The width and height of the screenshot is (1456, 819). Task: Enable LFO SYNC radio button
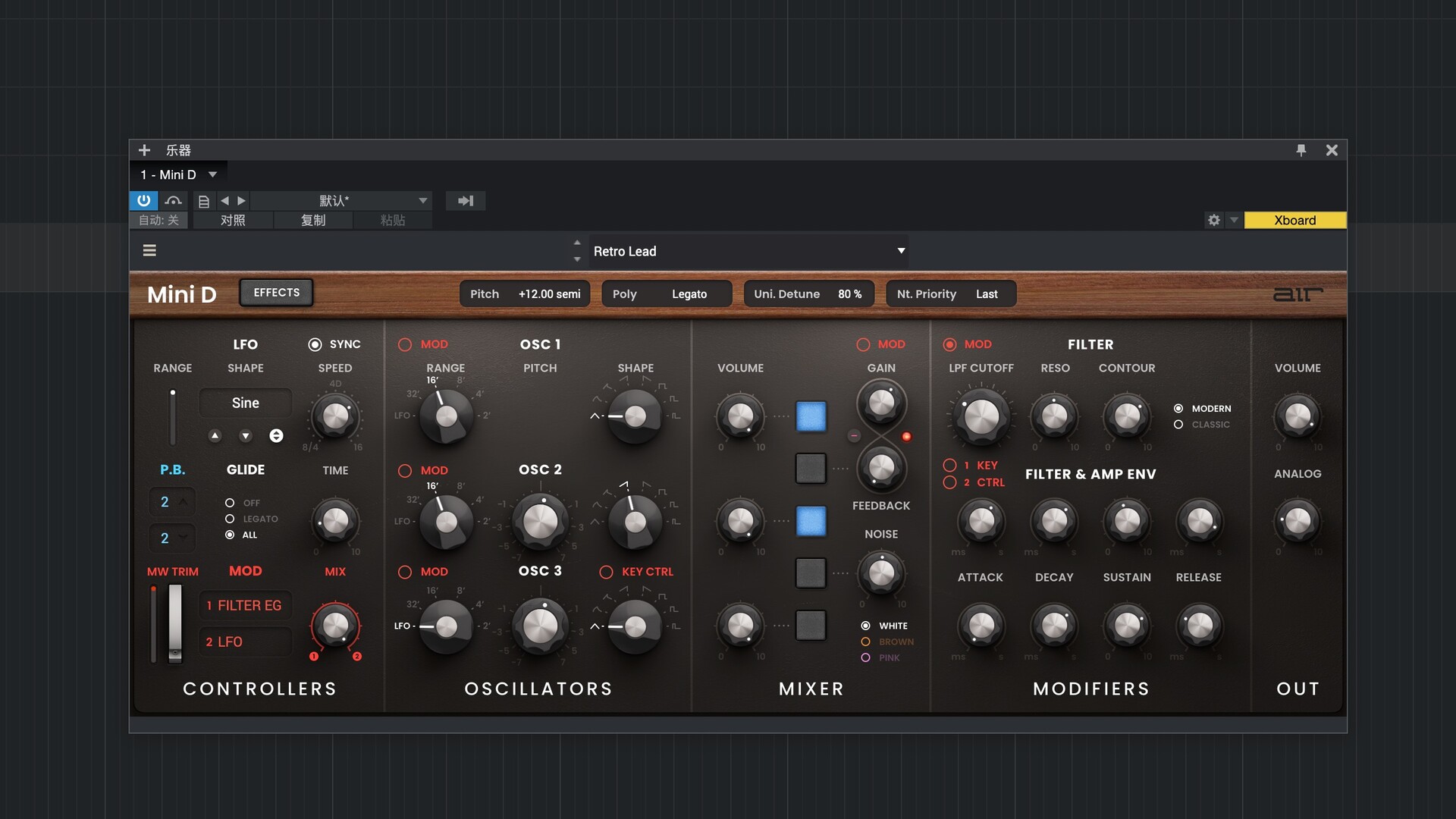tap(315, 344)
